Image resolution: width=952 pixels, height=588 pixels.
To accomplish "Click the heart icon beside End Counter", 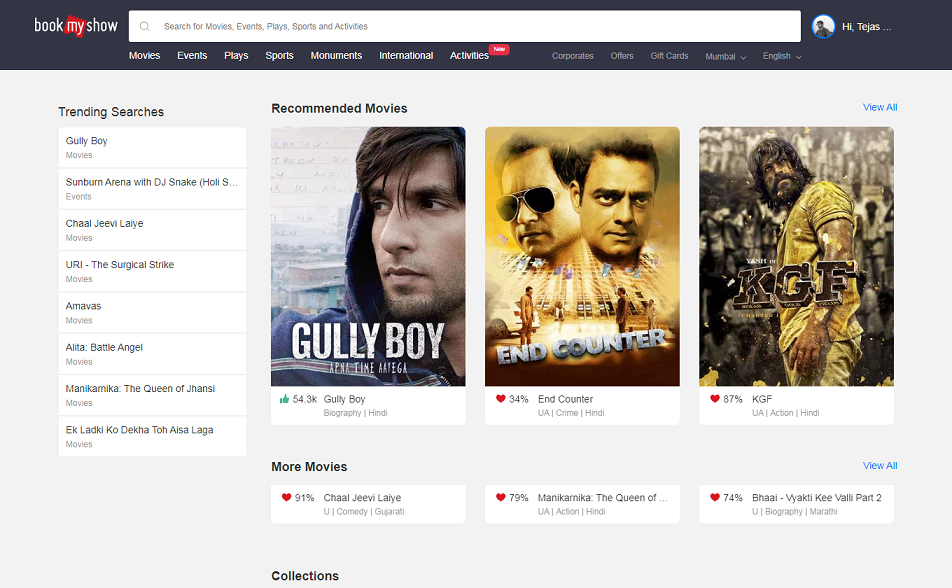I will click(500, 399).
